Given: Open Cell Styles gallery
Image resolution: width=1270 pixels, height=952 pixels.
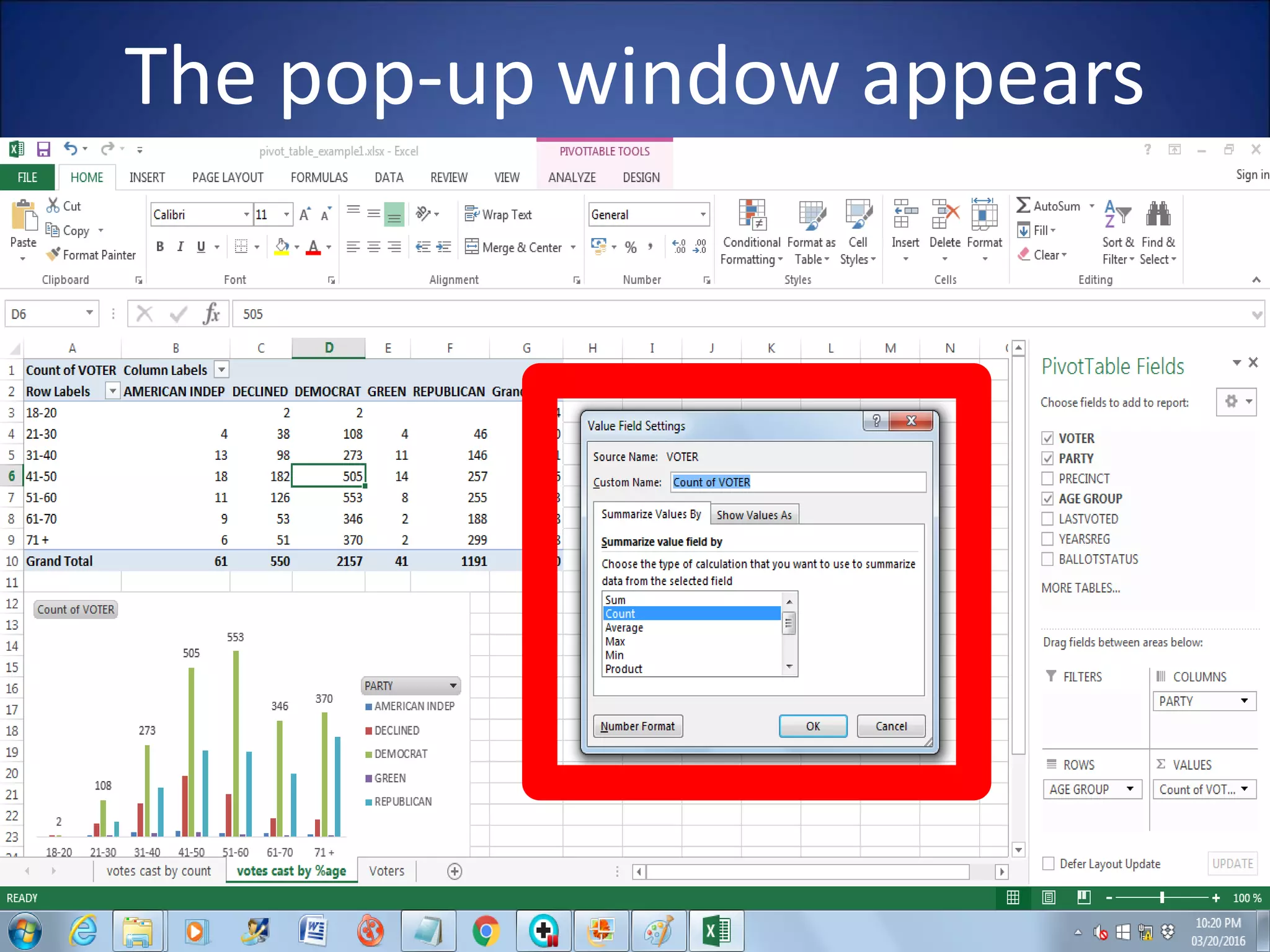Looking at the screenshot, I should (x=858, y=232).
